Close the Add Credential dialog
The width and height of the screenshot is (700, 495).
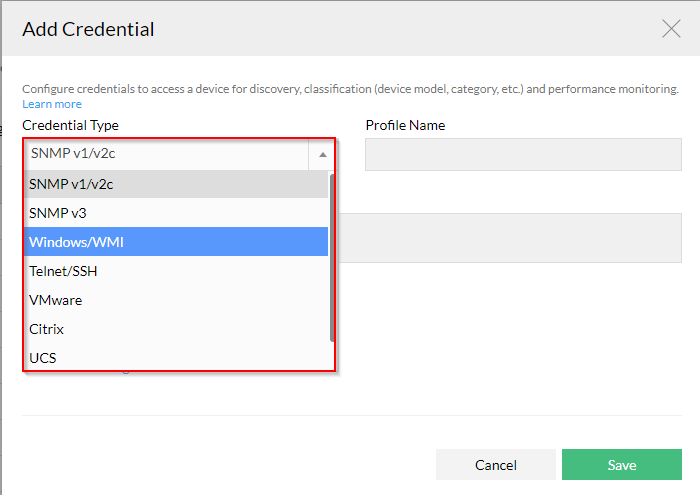(x=671, y=29)
